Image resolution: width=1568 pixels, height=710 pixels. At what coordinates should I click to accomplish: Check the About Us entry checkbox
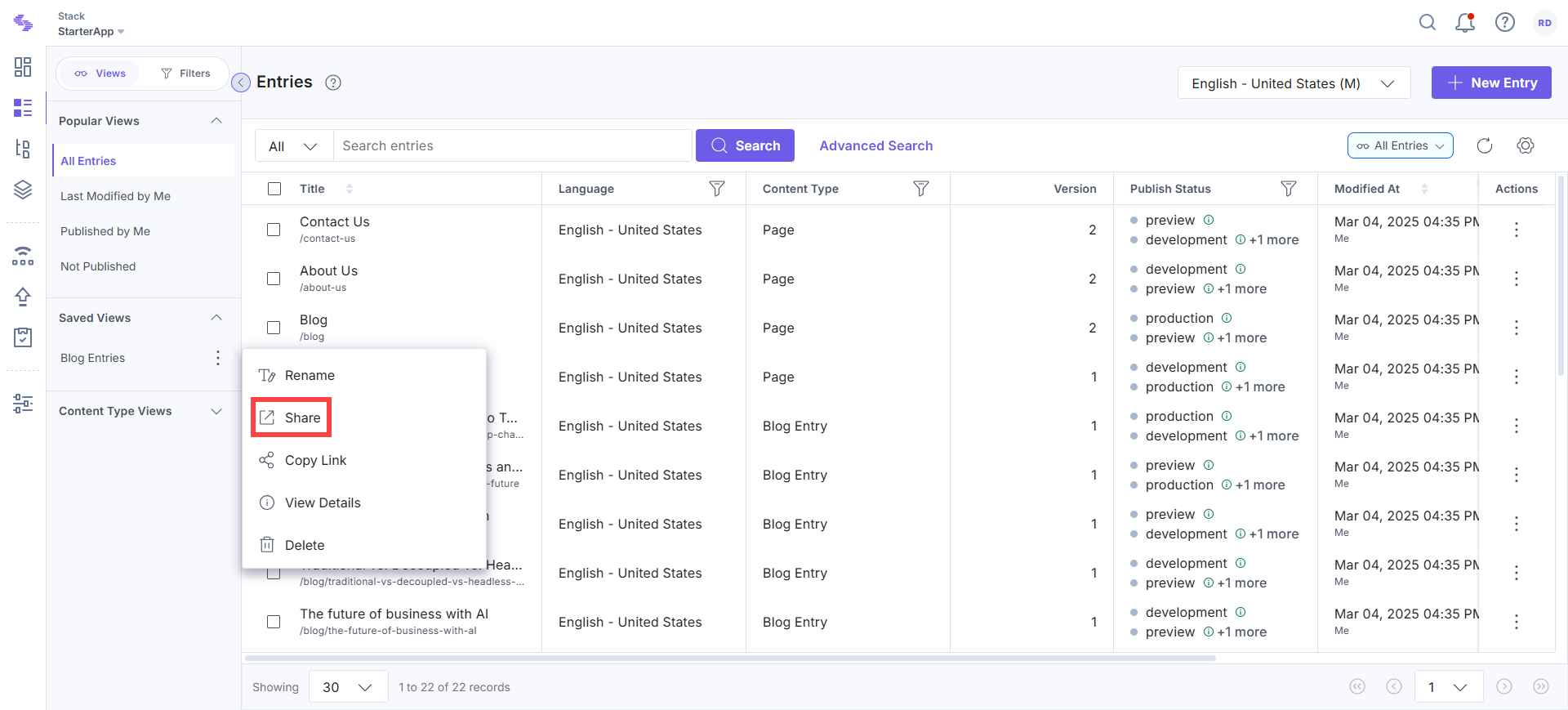[274, 279]
